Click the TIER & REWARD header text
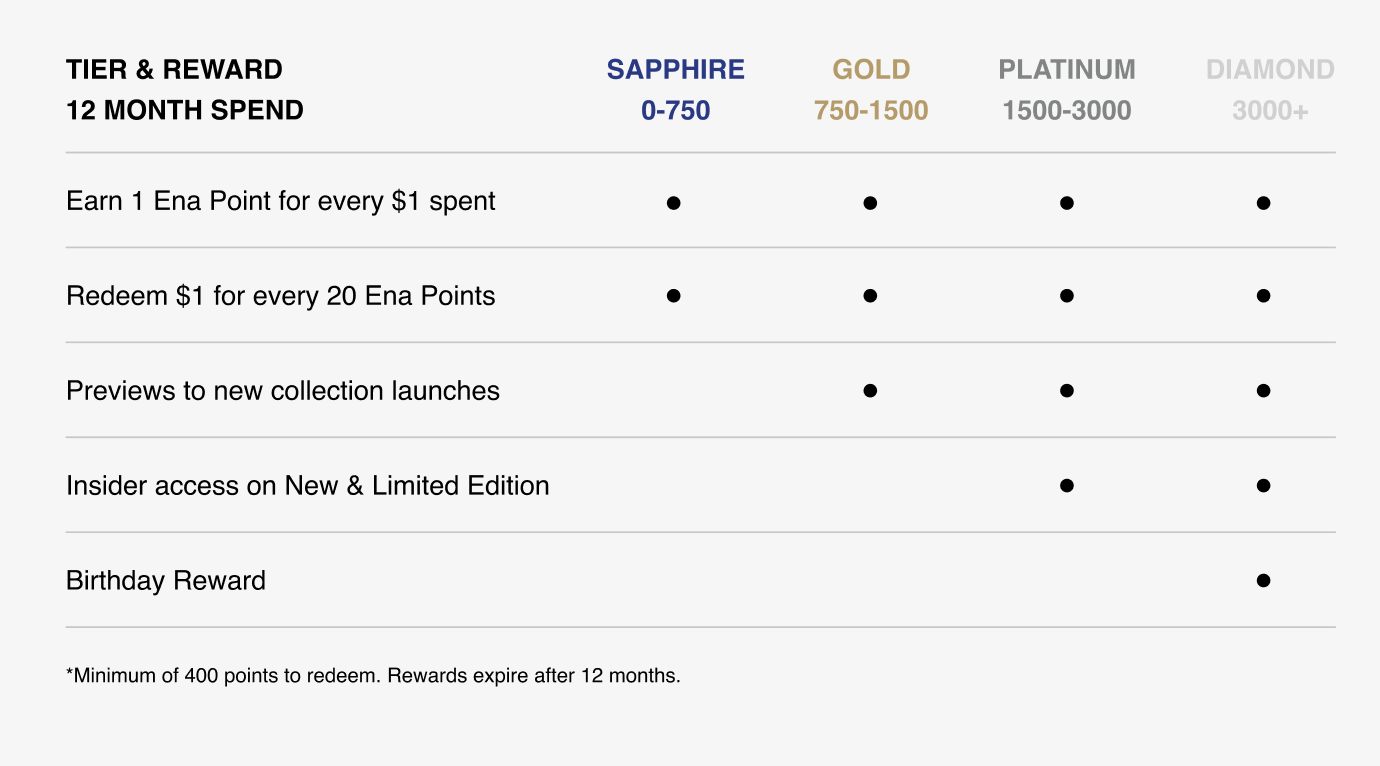The image size is (1380, 766). coord(174,69)
